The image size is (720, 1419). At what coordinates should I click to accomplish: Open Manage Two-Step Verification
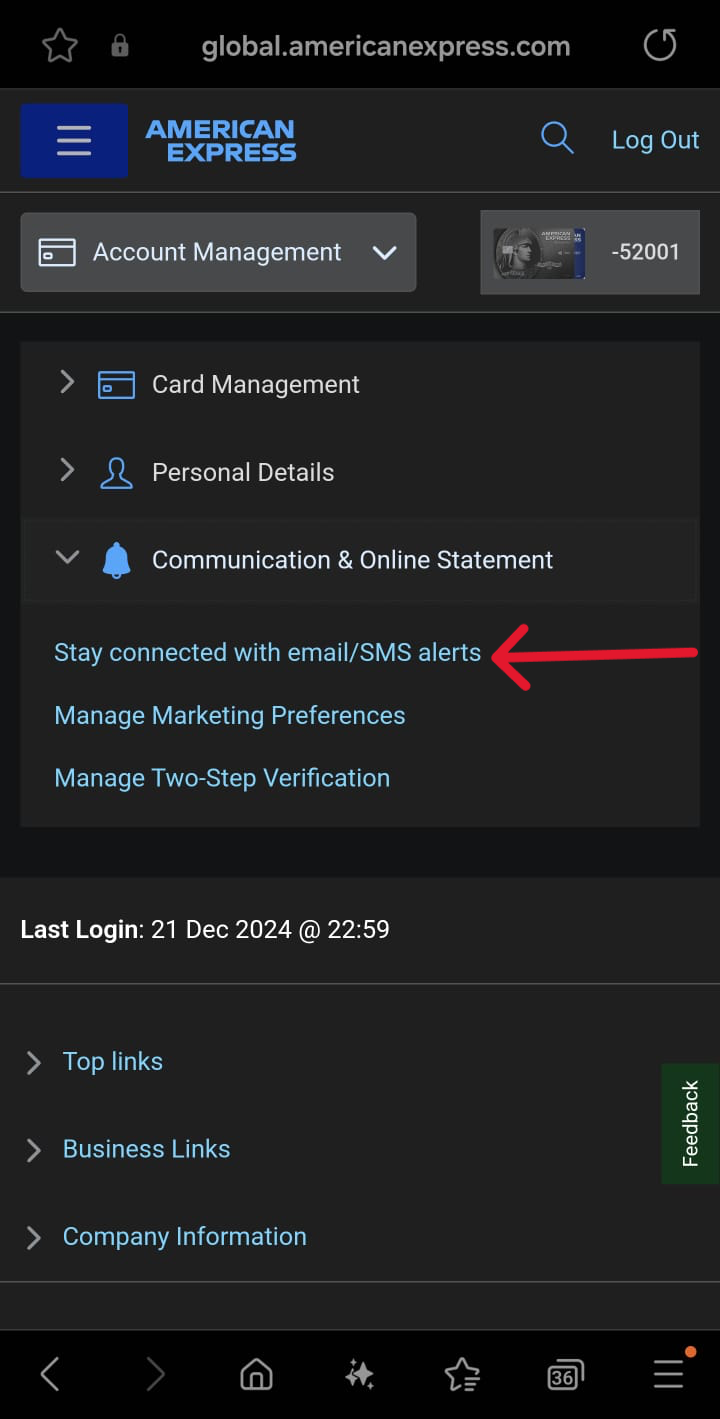click(x=221, y=778)
